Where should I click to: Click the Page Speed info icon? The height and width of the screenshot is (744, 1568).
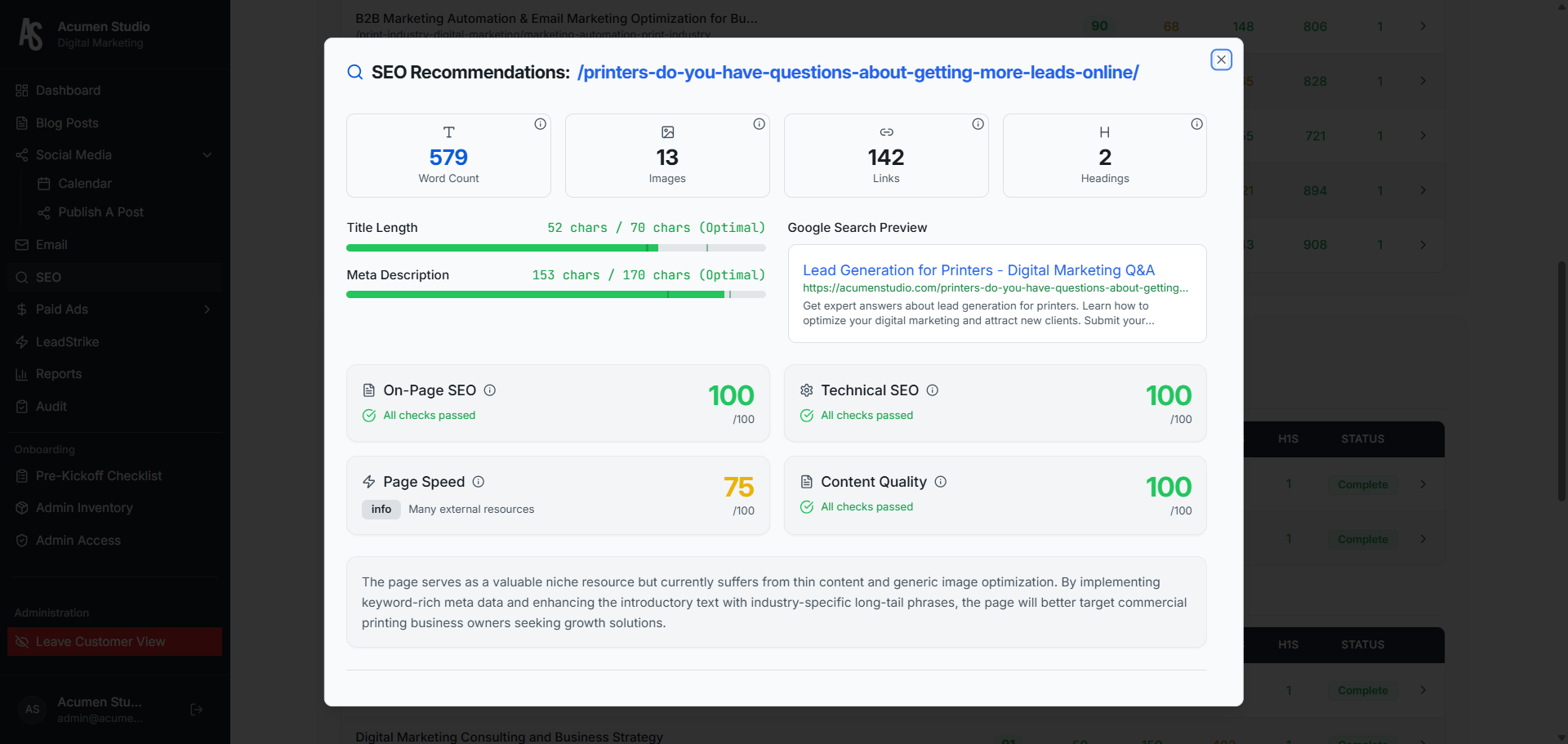(x=479, y=482)
